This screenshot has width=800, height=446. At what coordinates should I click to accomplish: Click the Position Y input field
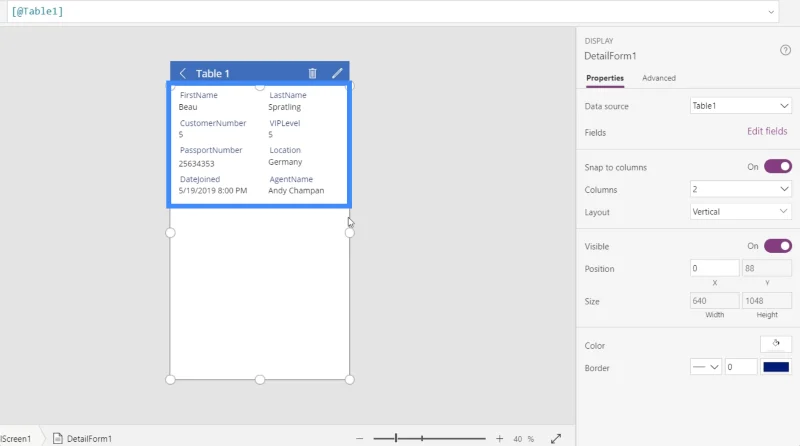point(766,268)
